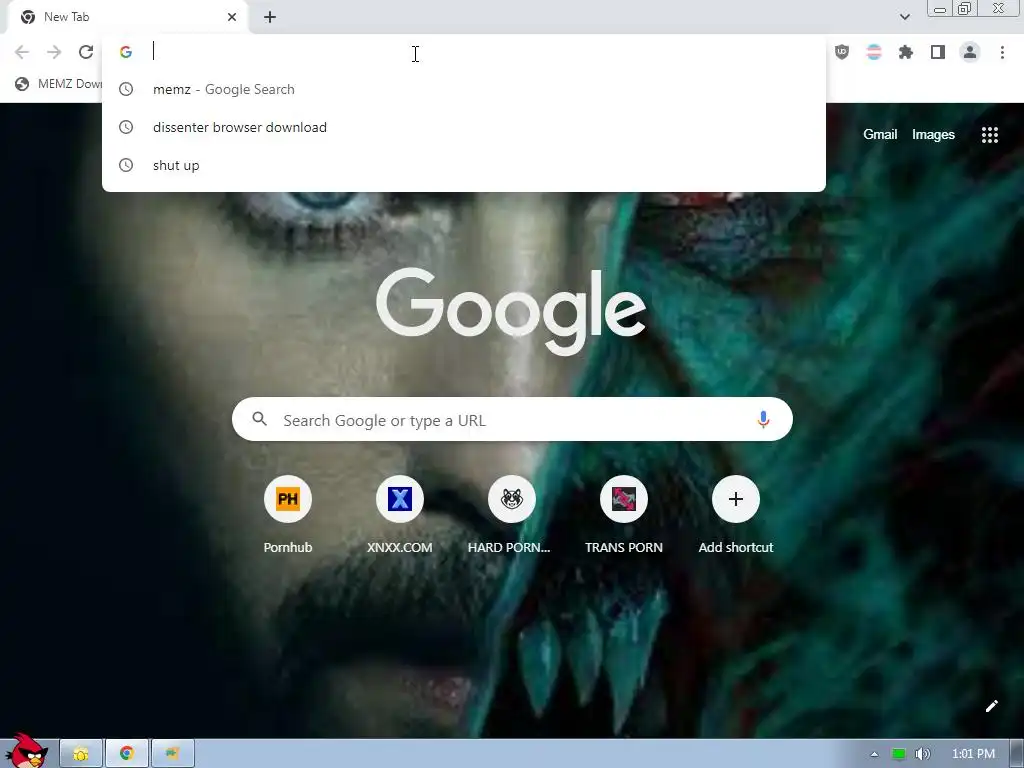
Task: Open the volume speaker tray icon
Action: 922,754
